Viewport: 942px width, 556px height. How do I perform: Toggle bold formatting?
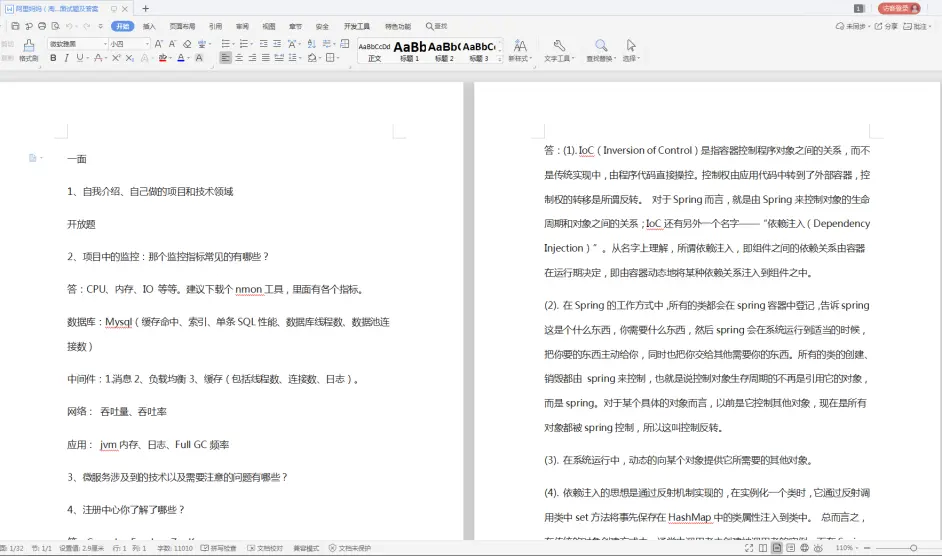(53, 58)
